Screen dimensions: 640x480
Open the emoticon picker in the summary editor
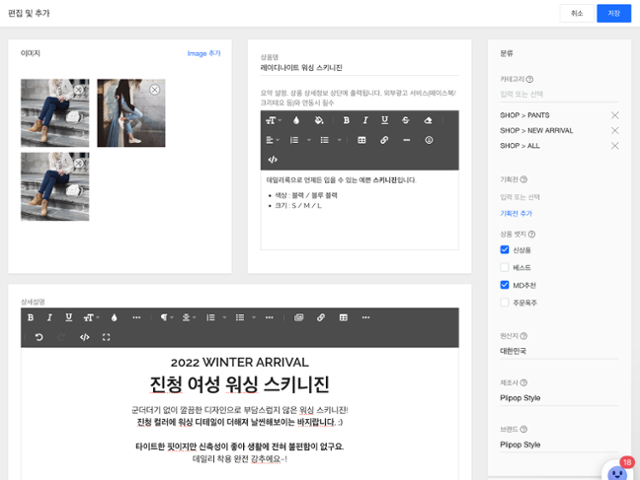(x=429, y=140)
